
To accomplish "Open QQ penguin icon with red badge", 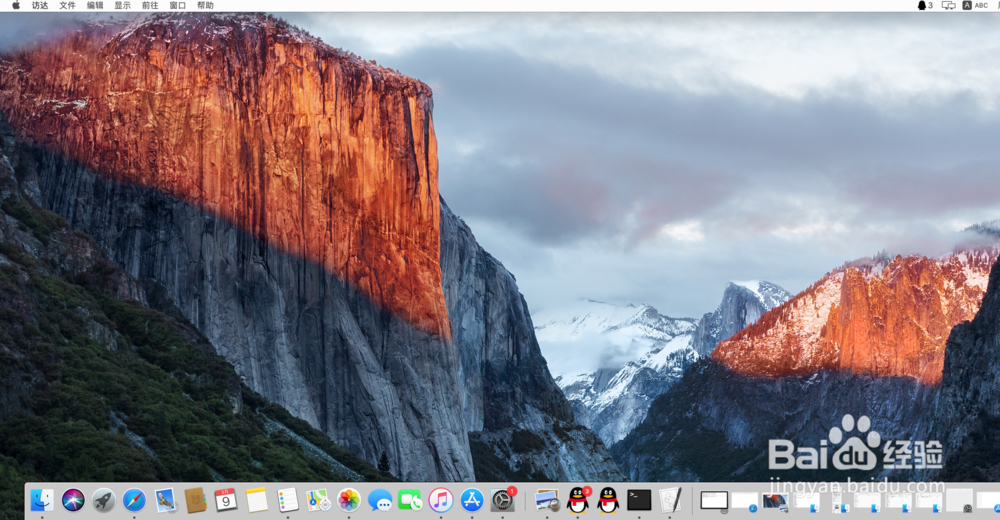I will [578, 500].
